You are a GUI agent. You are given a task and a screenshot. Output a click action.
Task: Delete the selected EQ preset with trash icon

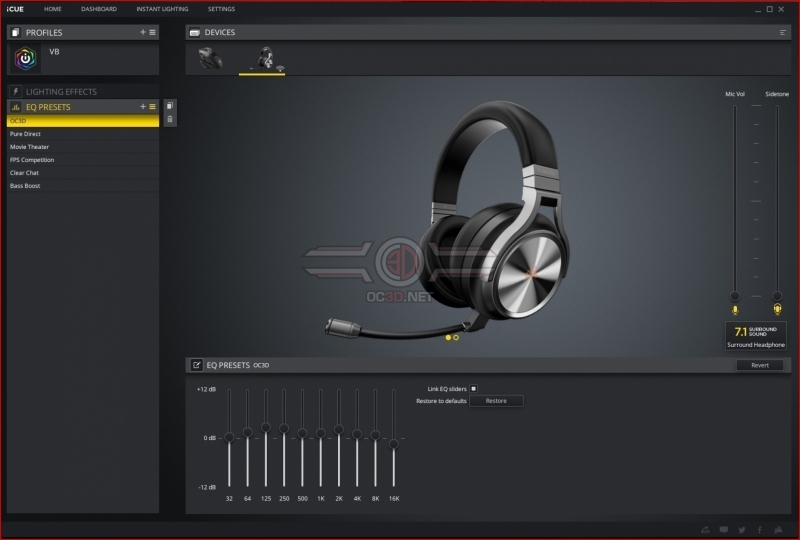pos(170,119)
